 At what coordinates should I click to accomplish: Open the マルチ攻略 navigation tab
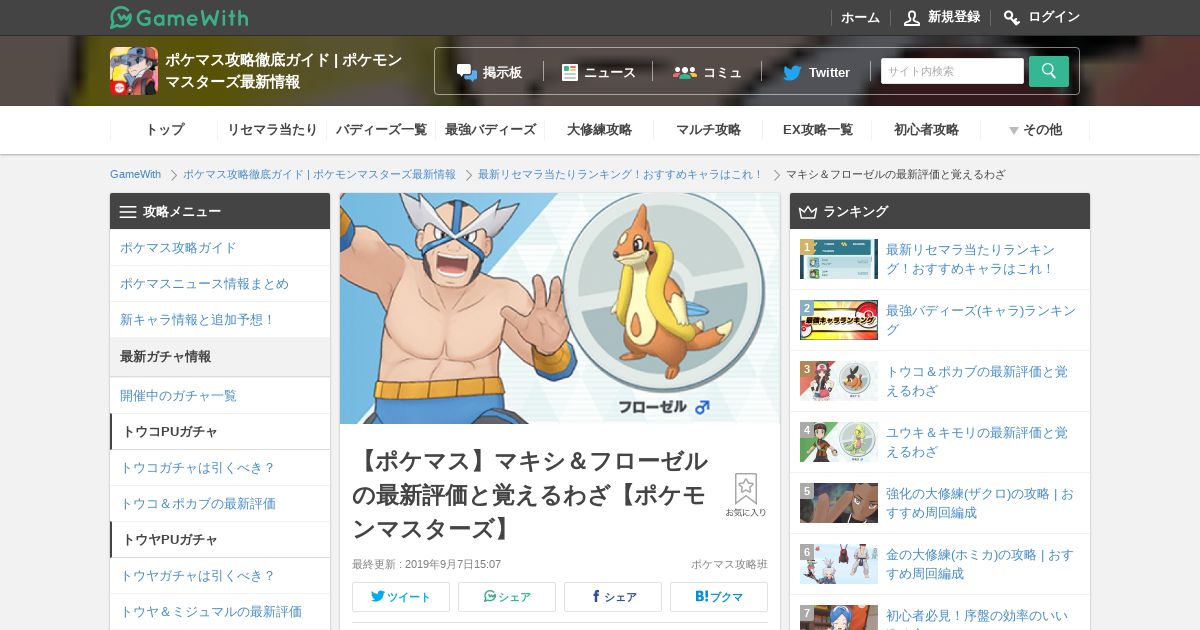[x=708, y=130]
